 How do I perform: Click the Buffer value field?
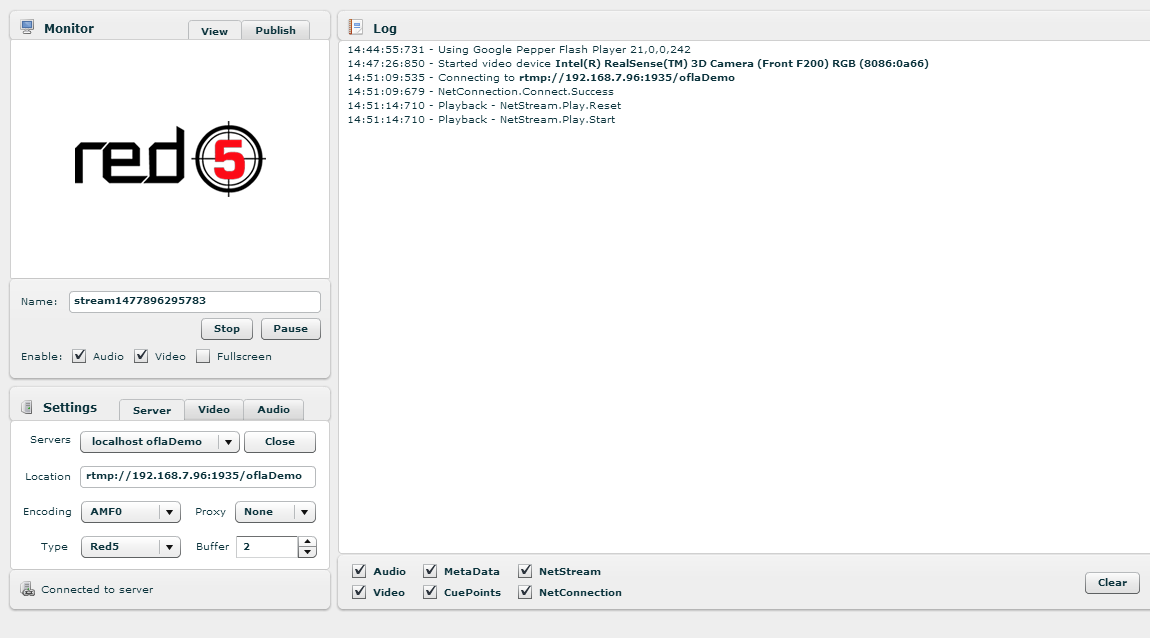pos(267,546)
